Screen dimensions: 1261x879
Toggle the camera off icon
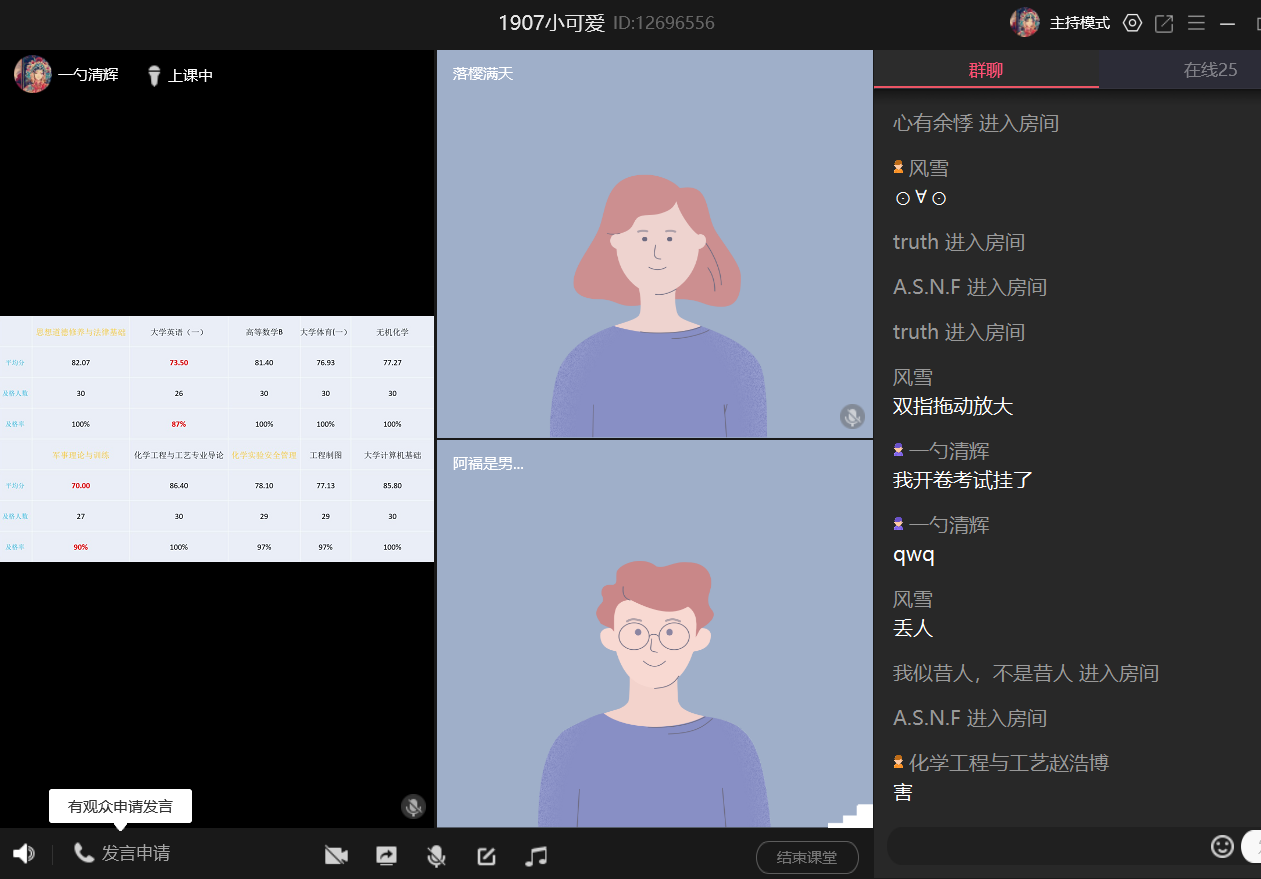click(336, 856)
